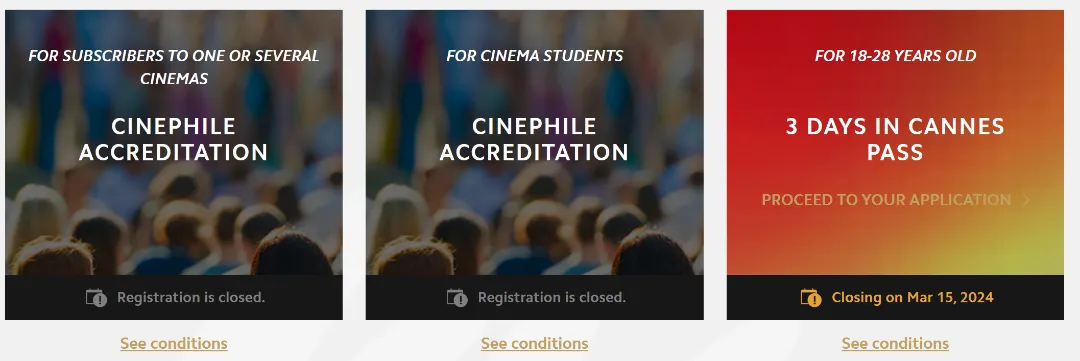Click Cinephile Accreditation title for subscribers
The height and width of the screenshot is (361, 1080).
[x=174, y=139]
